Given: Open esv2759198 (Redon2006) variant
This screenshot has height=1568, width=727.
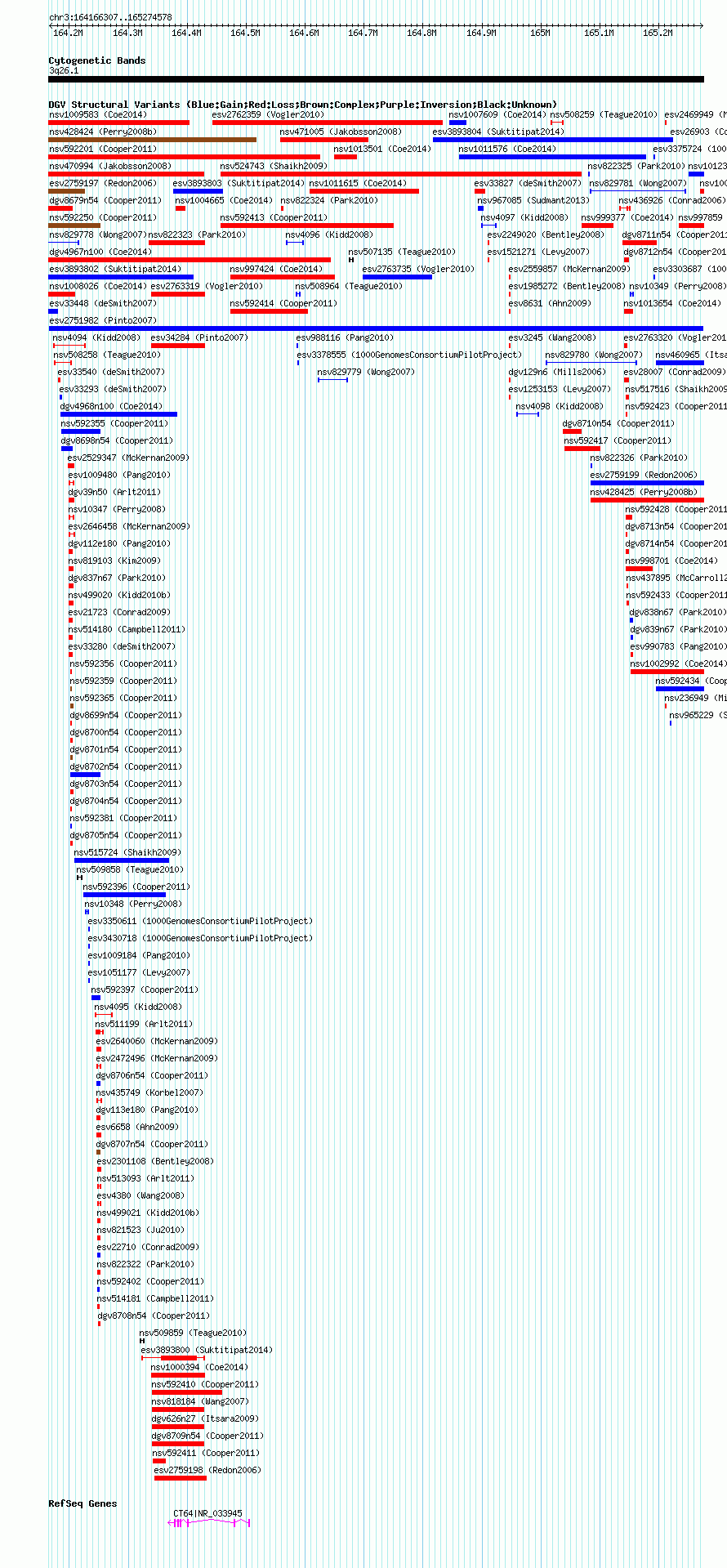Looking at the screenshot, I should 207,1470.
